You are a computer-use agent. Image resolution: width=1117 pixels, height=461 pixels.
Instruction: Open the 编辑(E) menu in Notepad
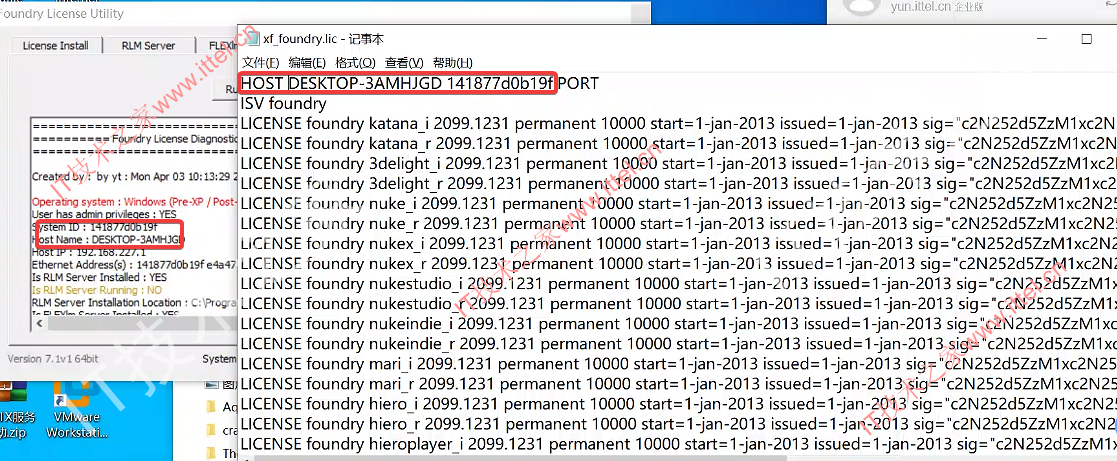point(307,63)
